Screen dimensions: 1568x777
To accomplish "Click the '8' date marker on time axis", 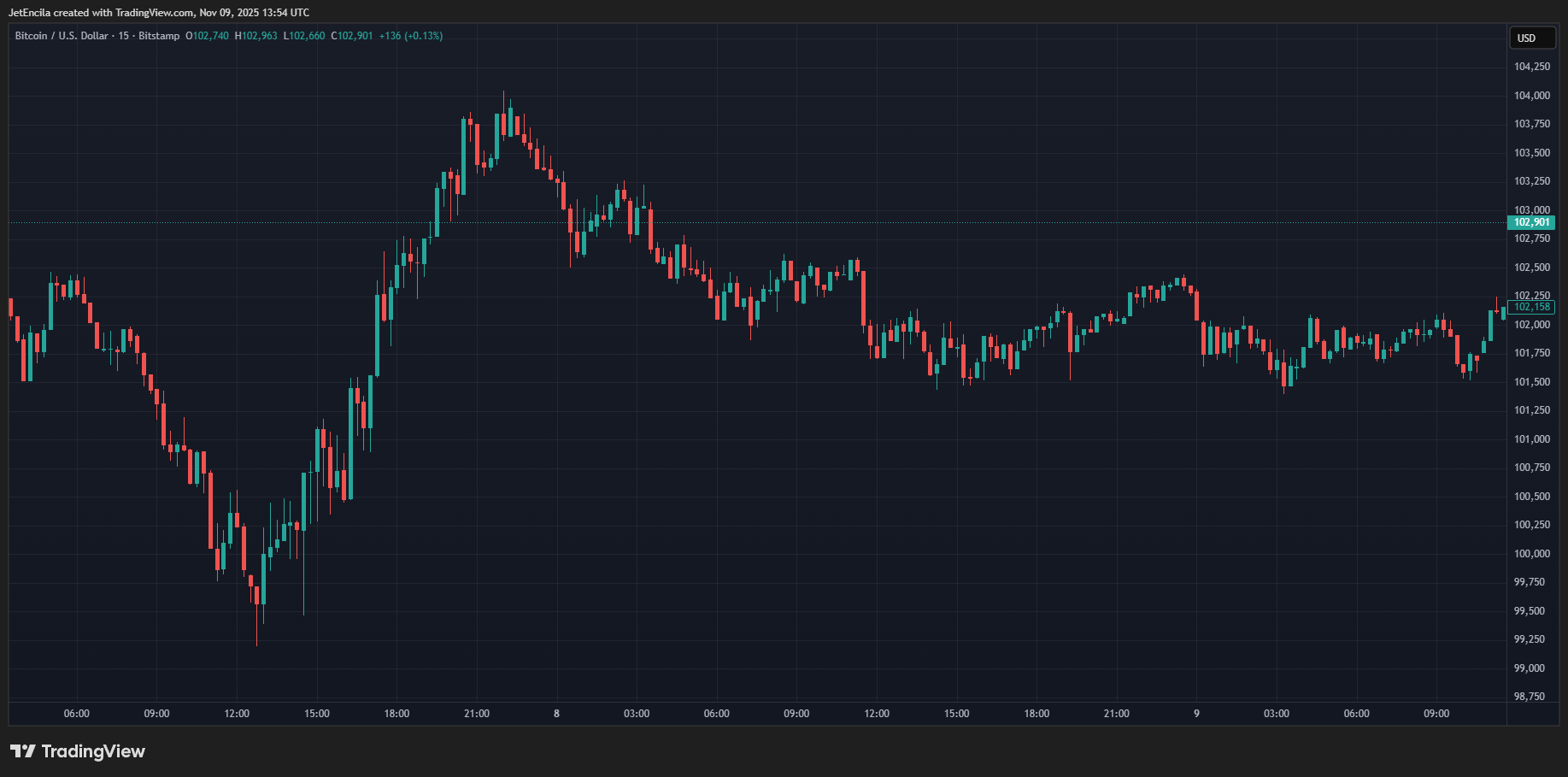I will 555,713.
